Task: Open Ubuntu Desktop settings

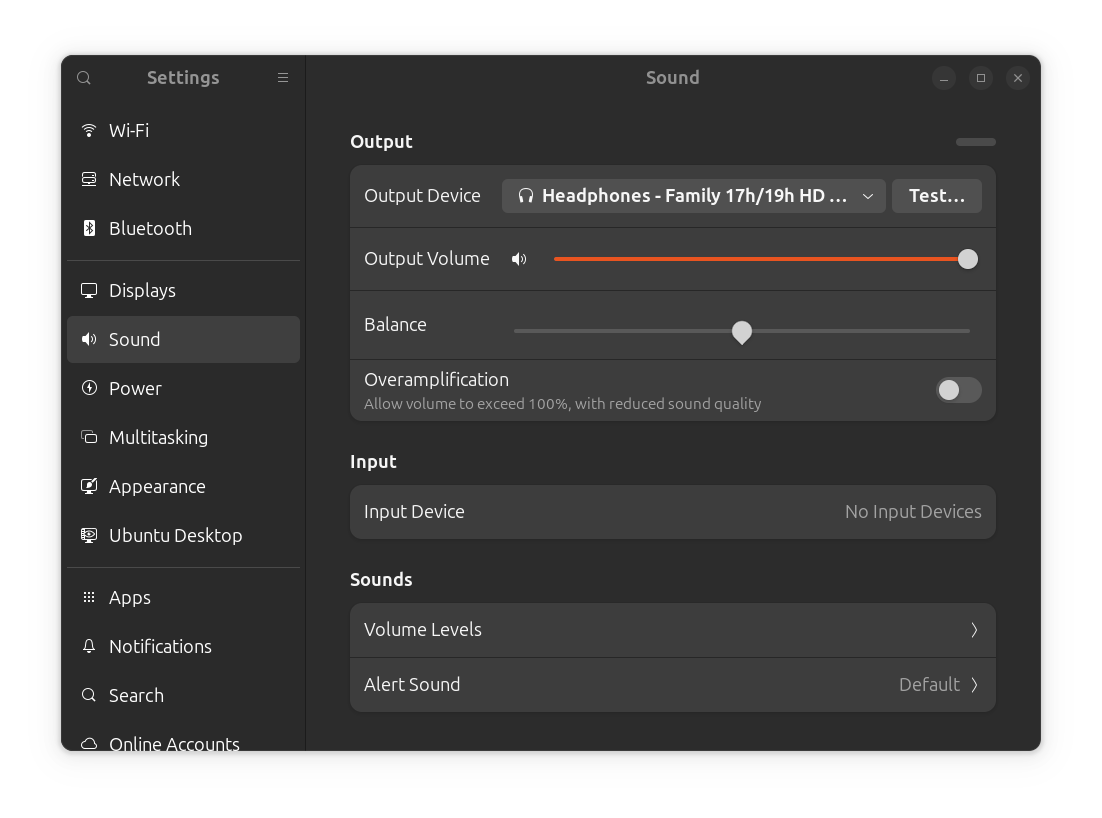Action: pos(175,535)
